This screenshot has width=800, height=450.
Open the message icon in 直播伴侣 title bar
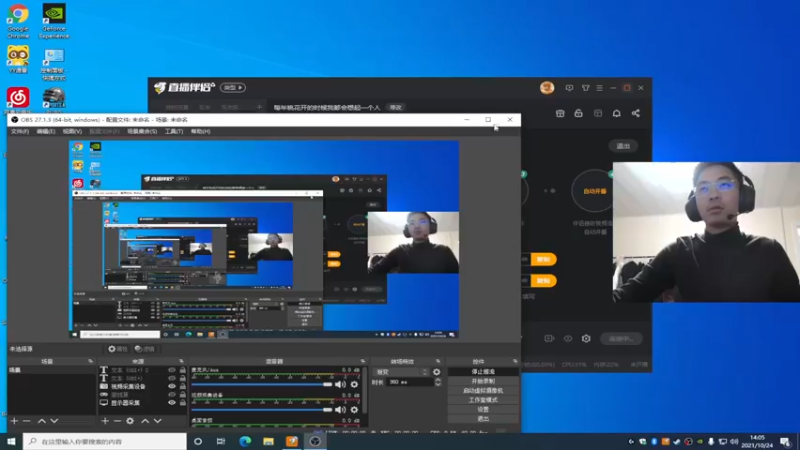(x=569, y=88)
